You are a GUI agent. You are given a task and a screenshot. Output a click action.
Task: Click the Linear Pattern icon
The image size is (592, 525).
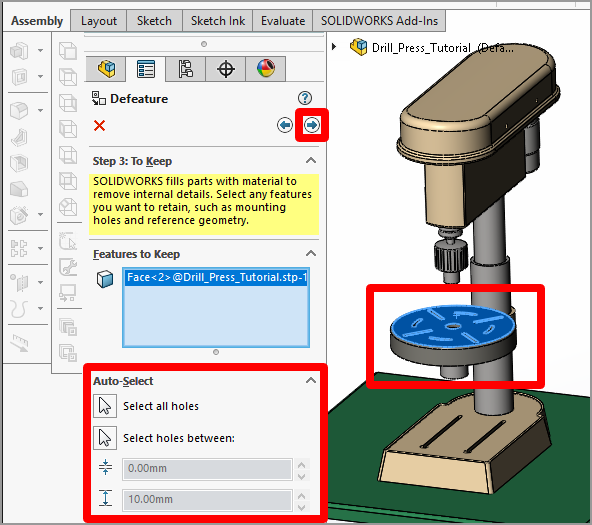pos(19,248)
